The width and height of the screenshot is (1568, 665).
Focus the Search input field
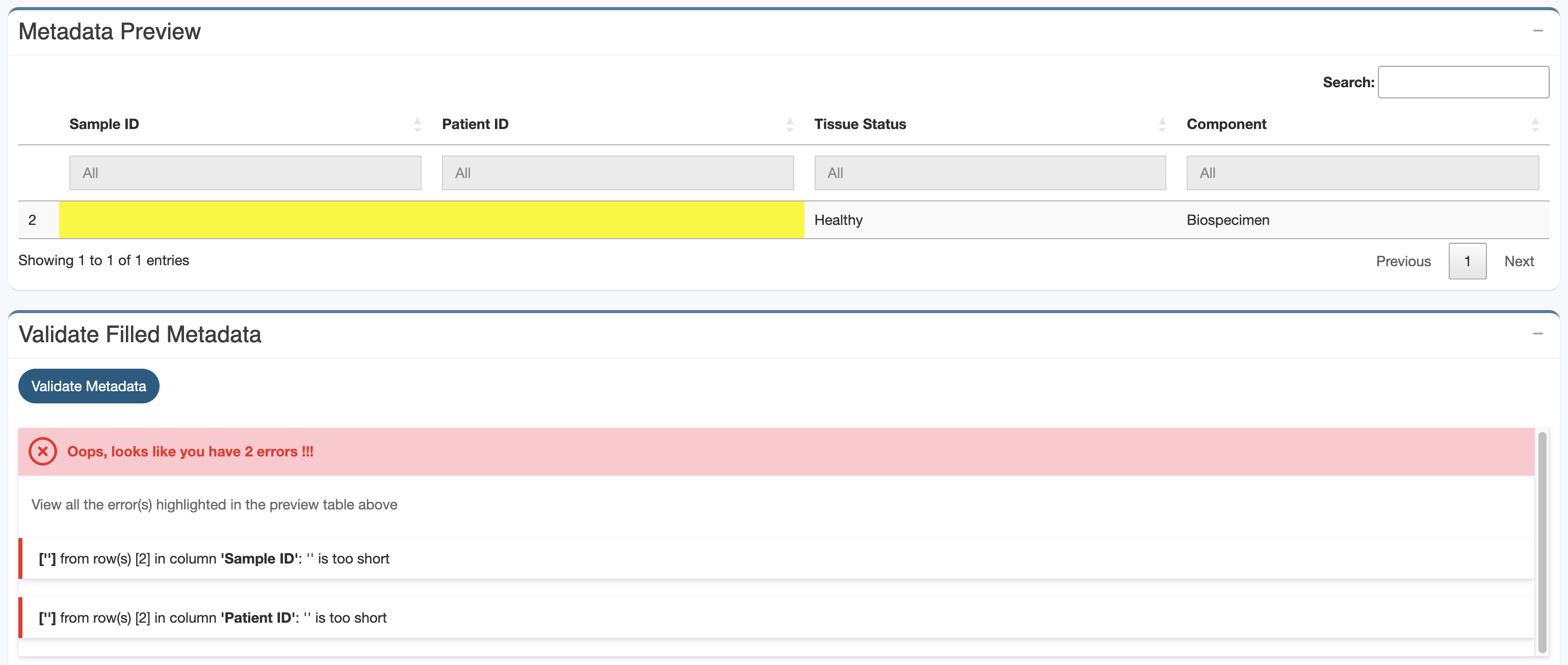1464,82
